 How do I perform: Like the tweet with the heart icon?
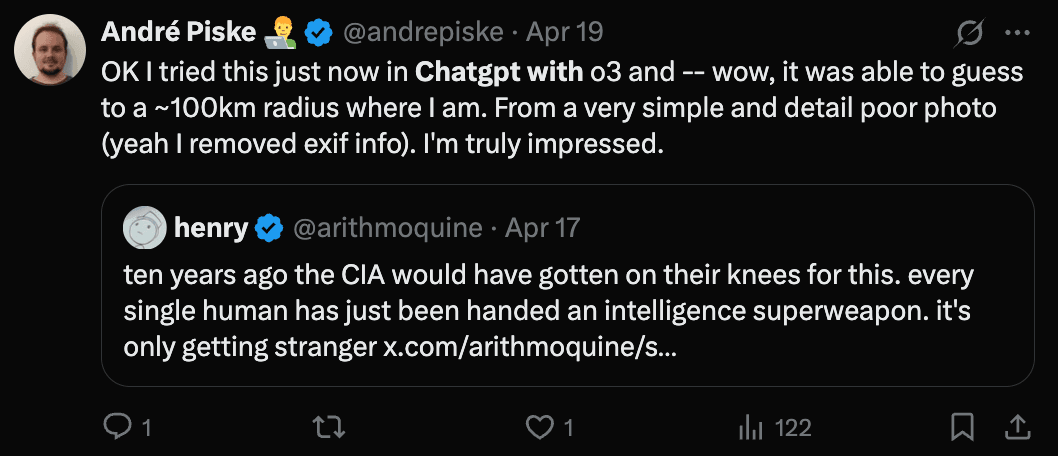click(x=540, y=428)
